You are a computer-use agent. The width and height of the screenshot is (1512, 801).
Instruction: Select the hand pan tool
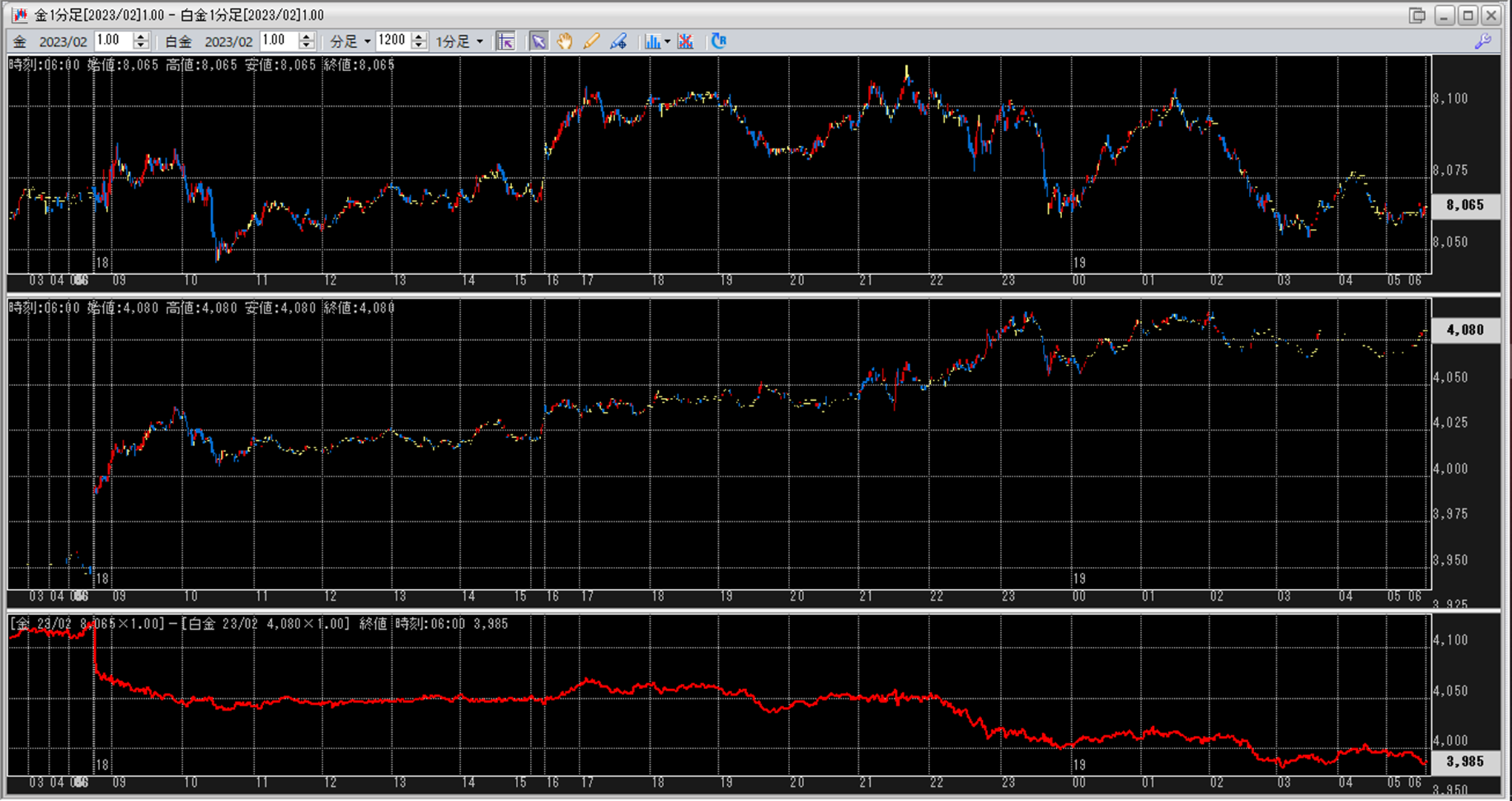[565, 41]
